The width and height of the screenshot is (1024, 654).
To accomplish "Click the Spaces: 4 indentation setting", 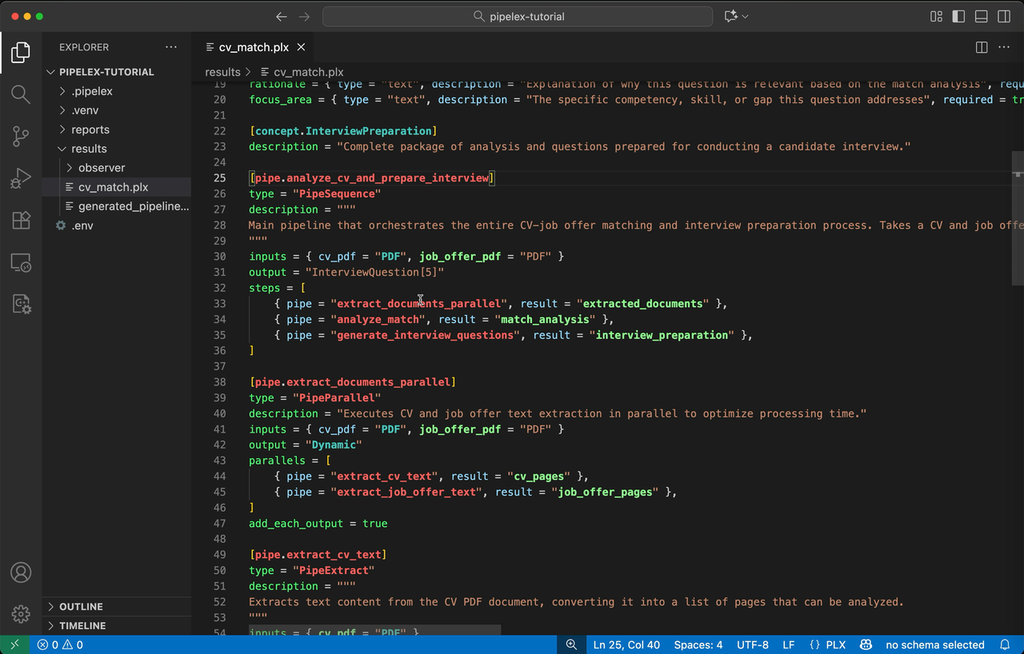I will (x=698, y=645).
